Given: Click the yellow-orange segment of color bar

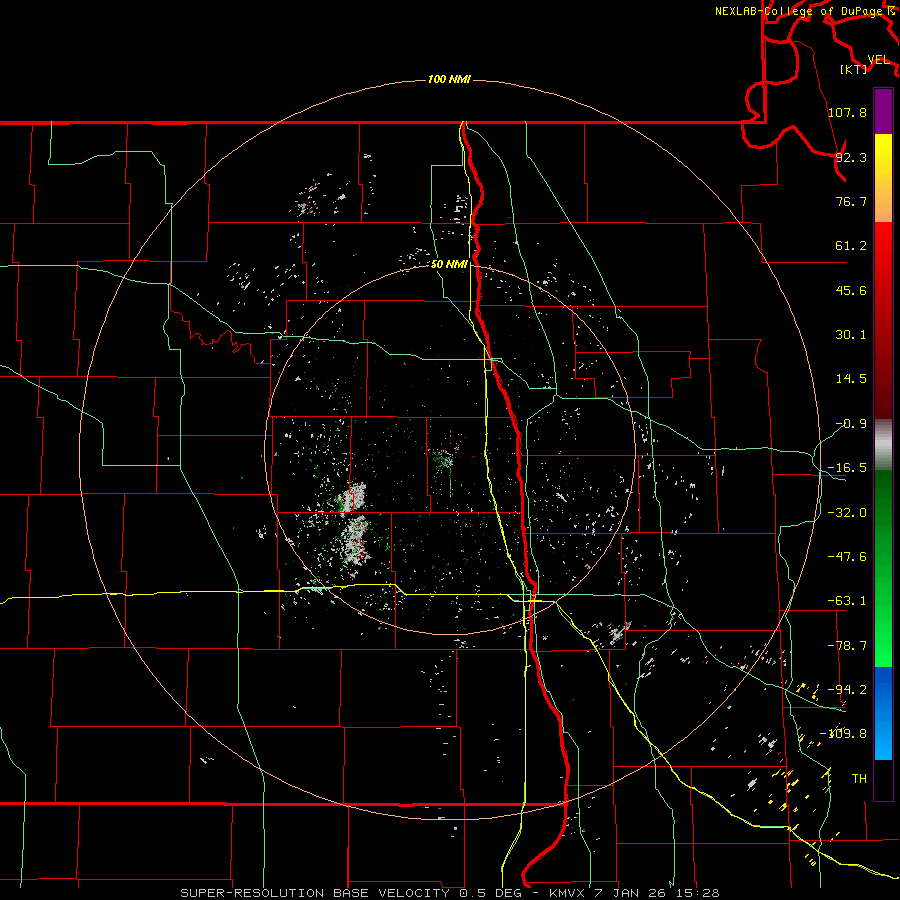Looking at the screenshot, I should coord(883,178).
